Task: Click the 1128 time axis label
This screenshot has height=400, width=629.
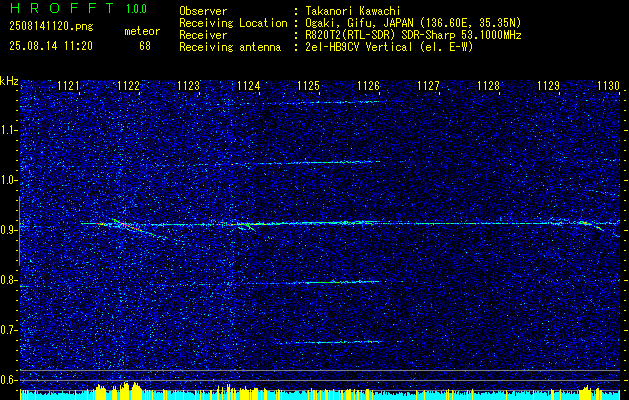Action: click(489, 86)
